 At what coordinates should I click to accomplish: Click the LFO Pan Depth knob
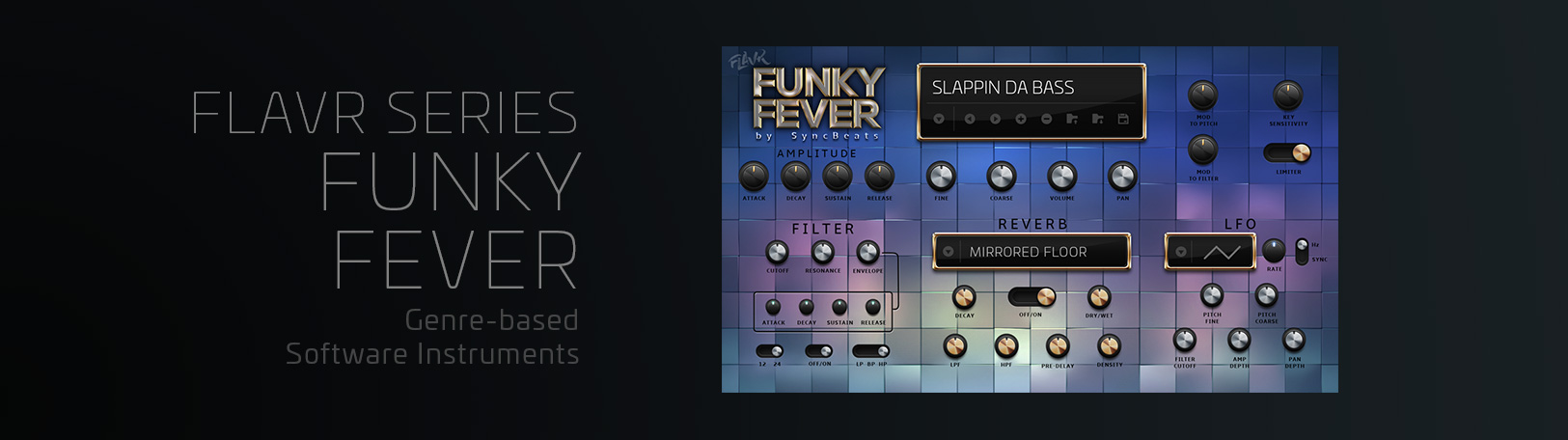[1294, 341]
